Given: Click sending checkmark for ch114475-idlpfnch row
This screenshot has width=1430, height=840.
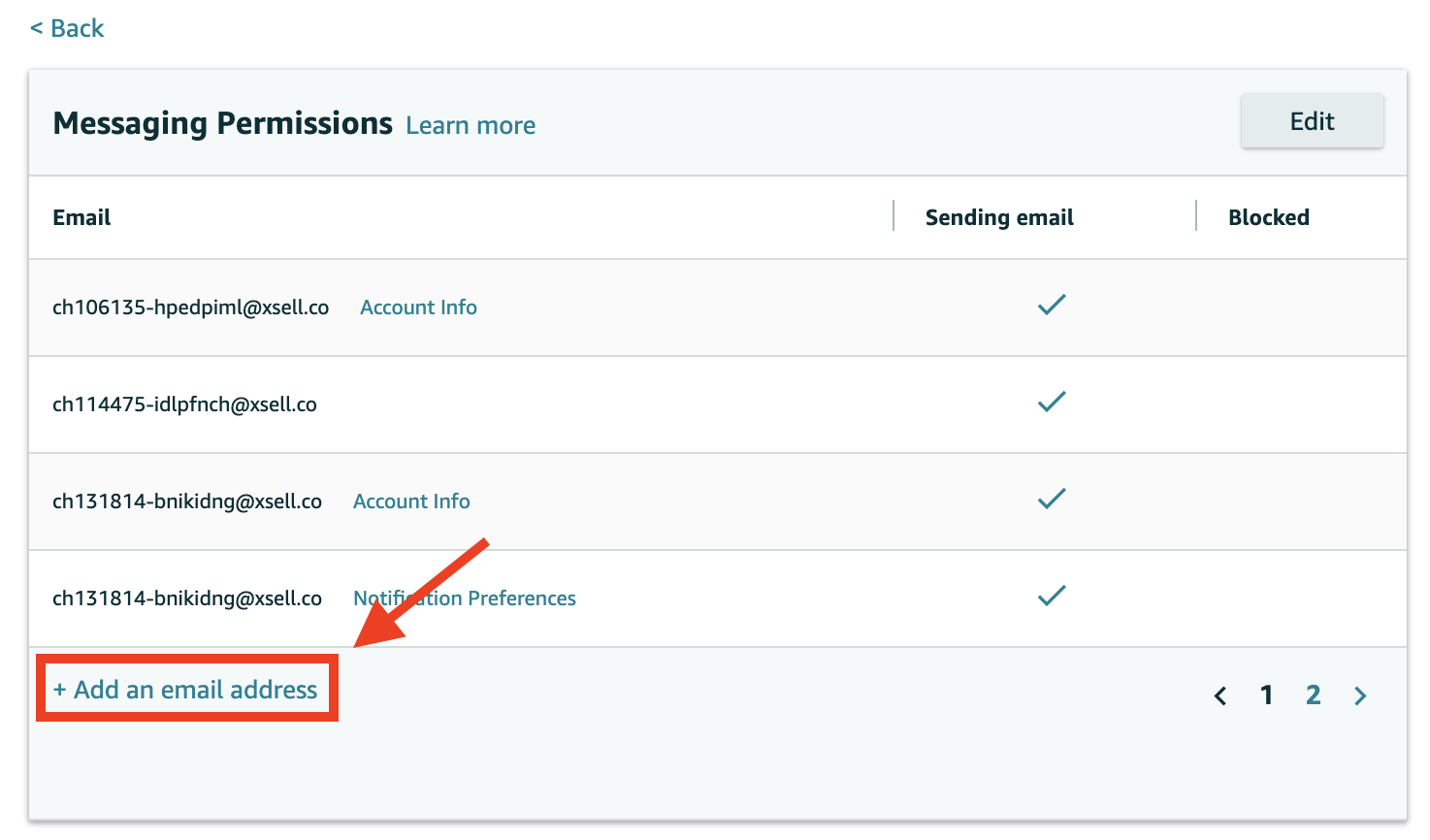Looking at the screenshot, I should tap(1052, 402).
